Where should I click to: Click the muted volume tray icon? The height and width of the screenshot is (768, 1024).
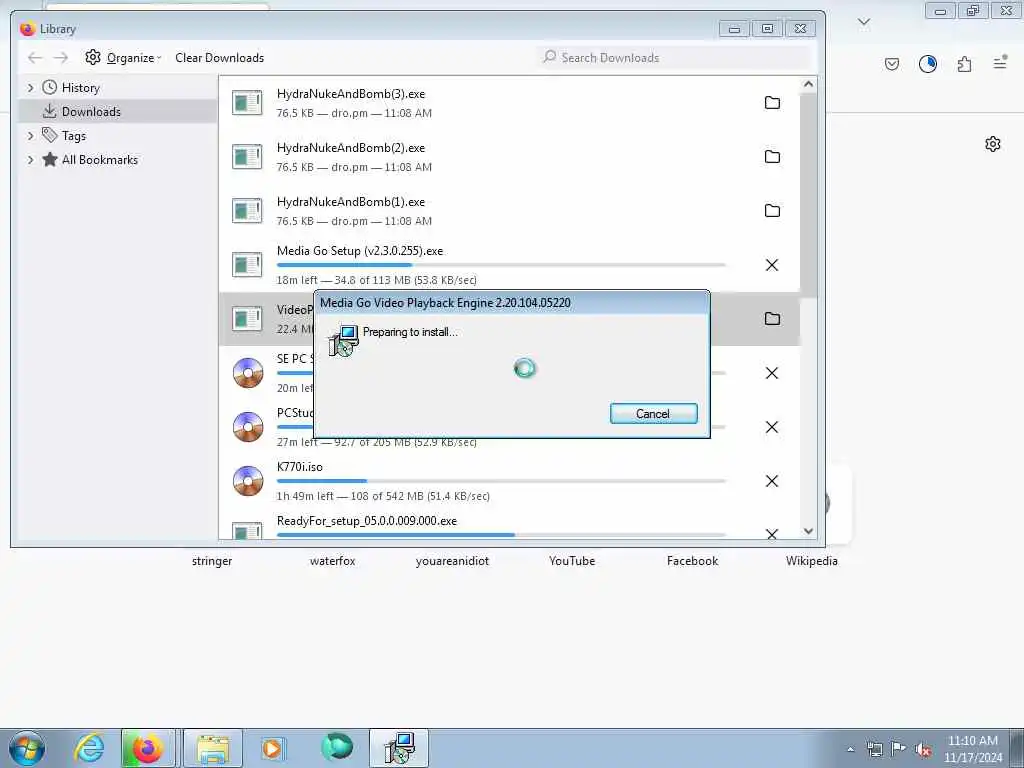tap(922, 749)
